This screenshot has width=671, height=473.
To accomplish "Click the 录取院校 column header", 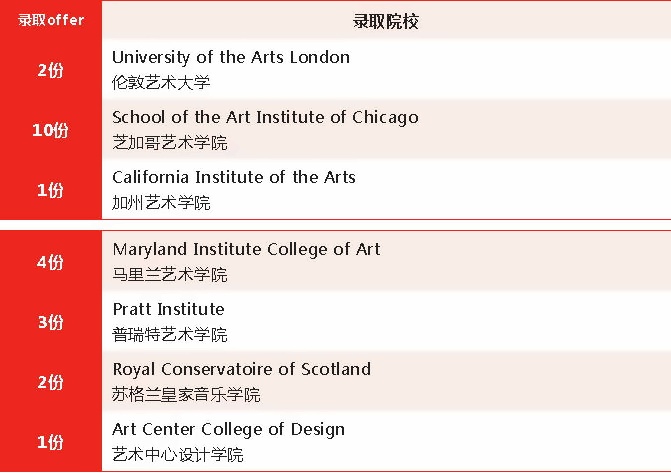I will click(x=386, y=21).
